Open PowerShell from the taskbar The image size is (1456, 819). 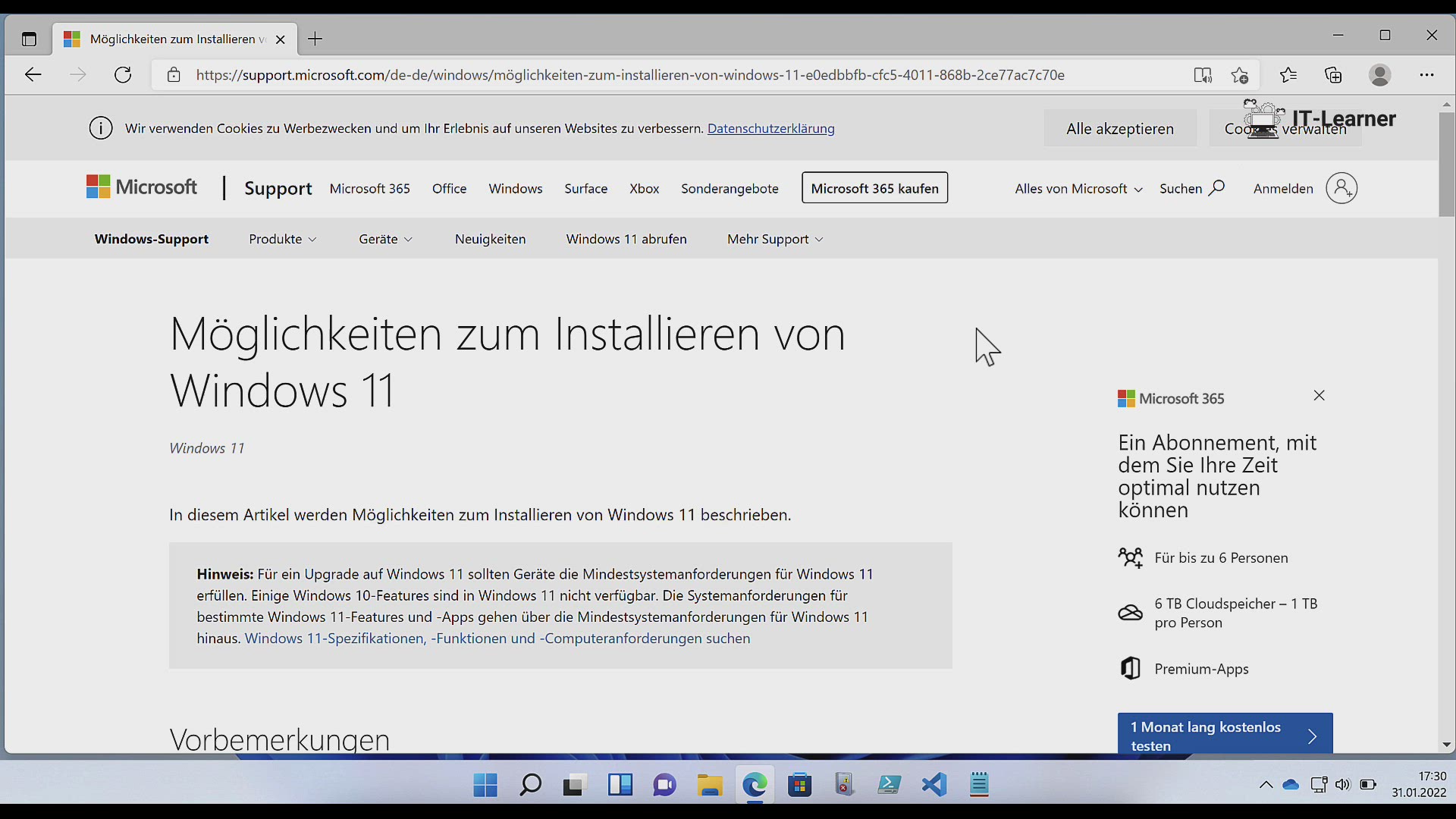tap(890, 785)
